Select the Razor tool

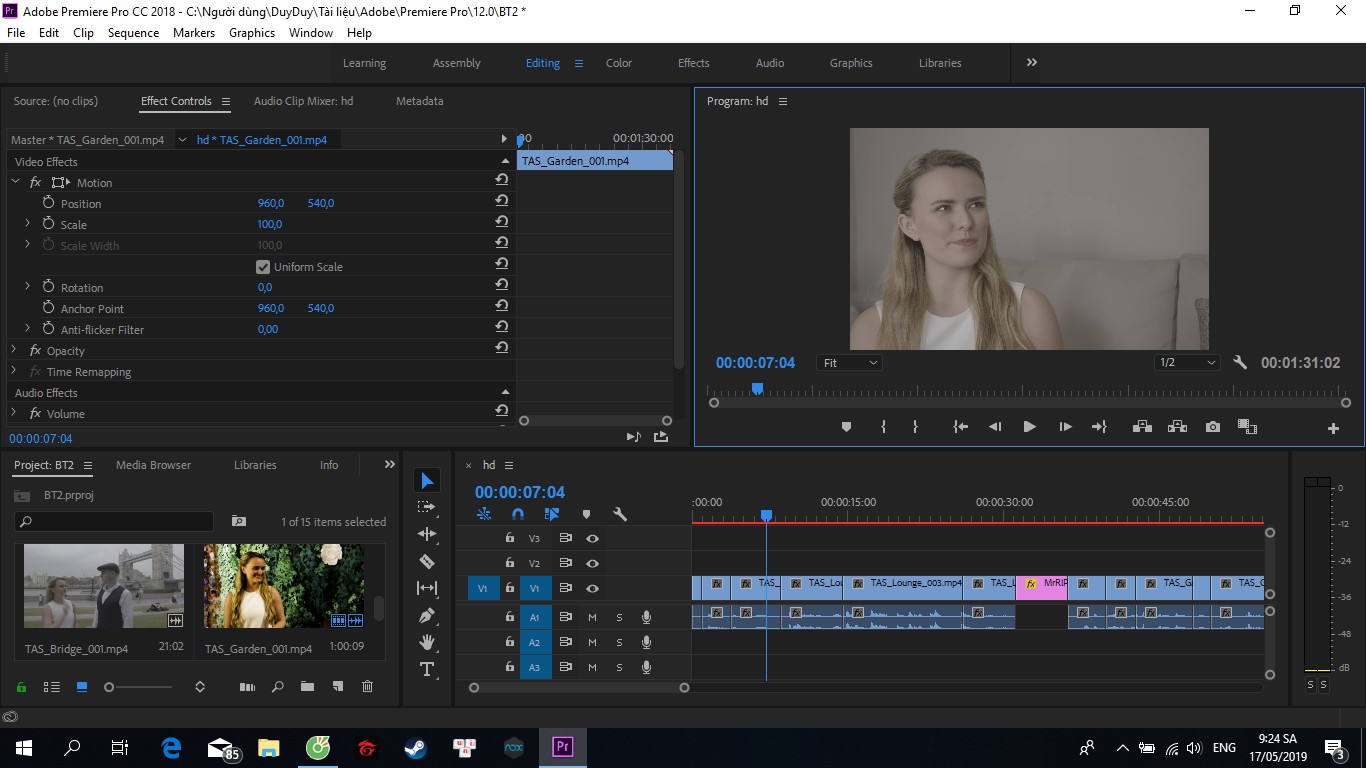click(427, 561)
